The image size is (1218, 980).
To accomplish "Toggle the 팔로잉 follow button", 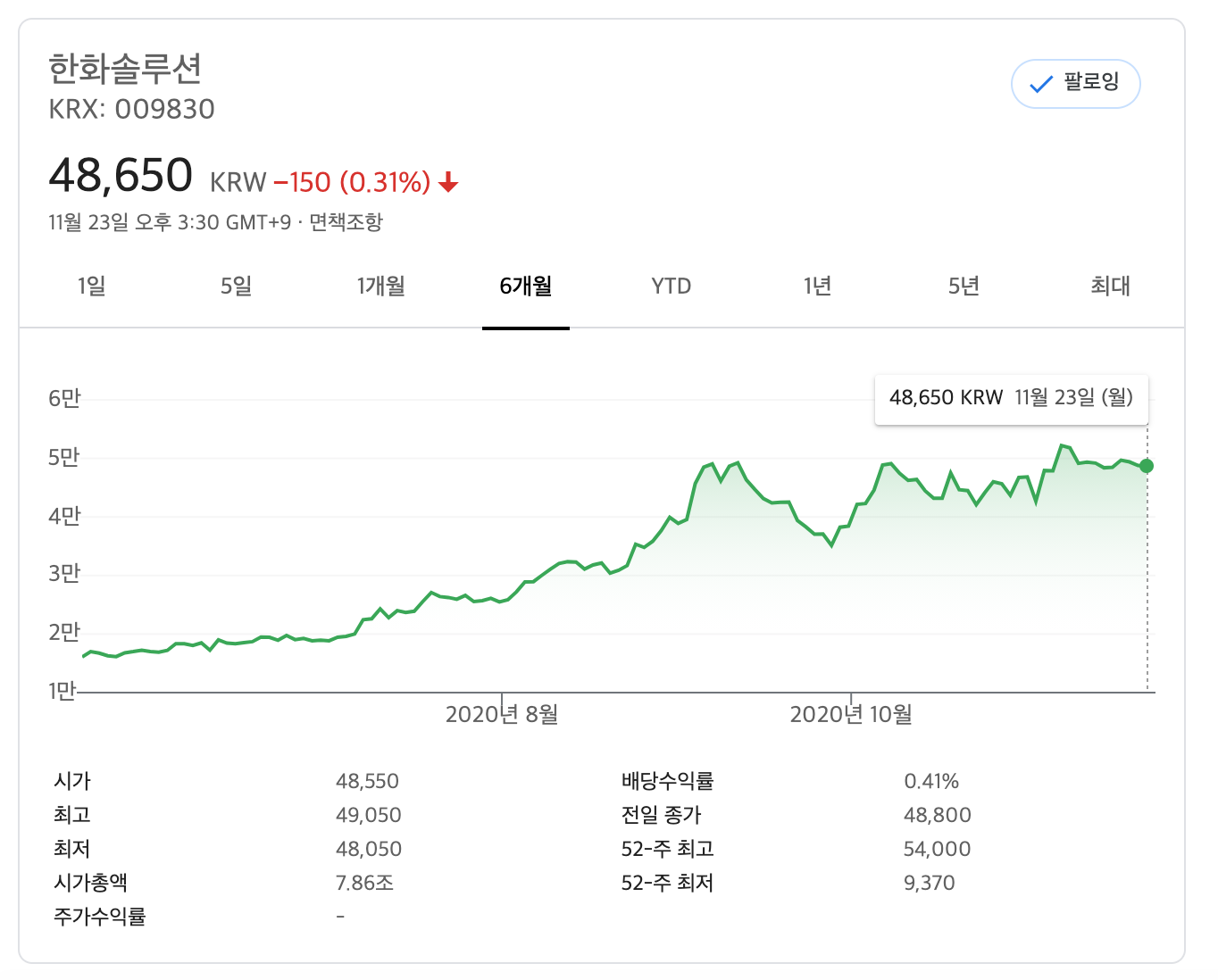I will (1075, 84).
